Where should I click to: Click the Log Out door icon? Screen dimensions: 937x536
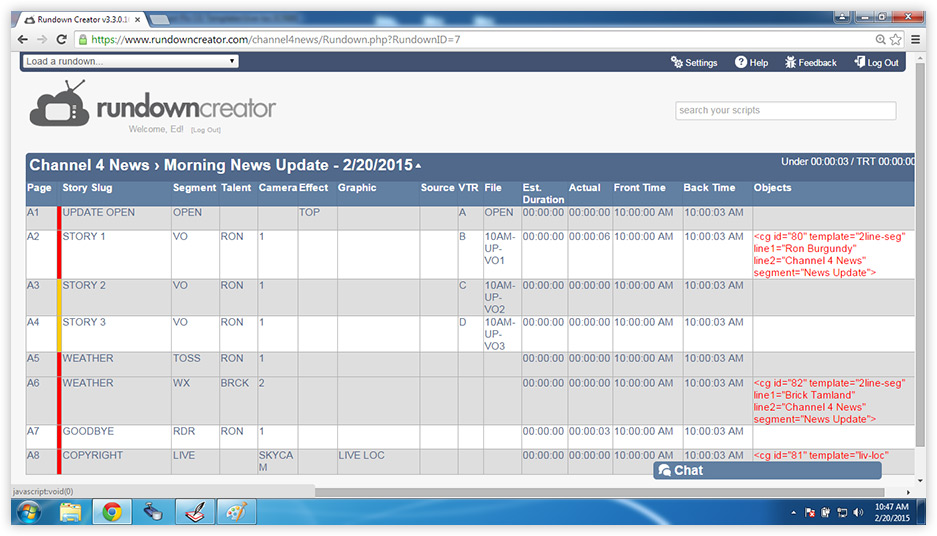(859, 62)
